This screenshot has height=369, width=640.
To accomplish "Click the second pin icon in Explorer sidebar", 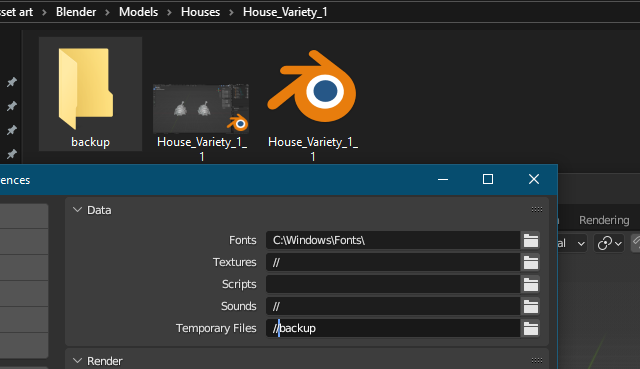I will click(x=11, y=106).
